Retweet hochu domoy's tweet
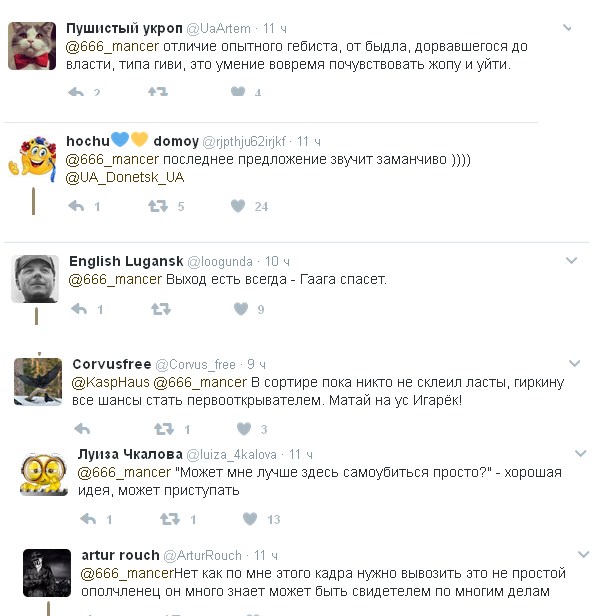 point(158,207)
